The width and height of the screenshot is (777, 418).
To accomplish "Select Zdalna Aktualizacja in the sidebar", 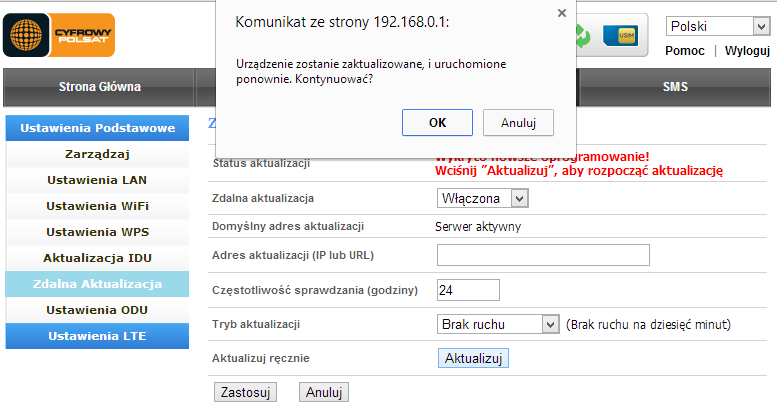I will pyautogui.click(x=97, y=284).
